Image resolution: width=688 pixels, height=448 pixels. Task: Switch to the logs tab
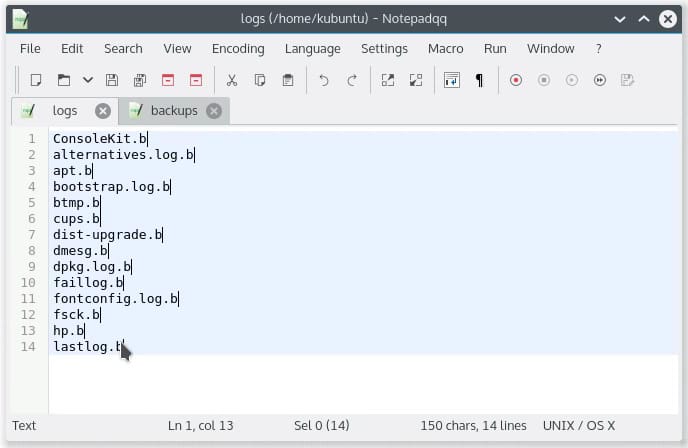[x=64, y=111]
